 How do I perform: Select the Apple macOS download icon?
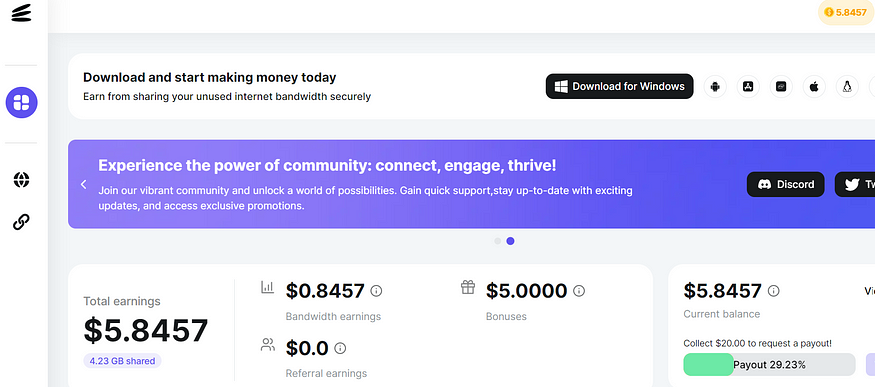[814, 86]
